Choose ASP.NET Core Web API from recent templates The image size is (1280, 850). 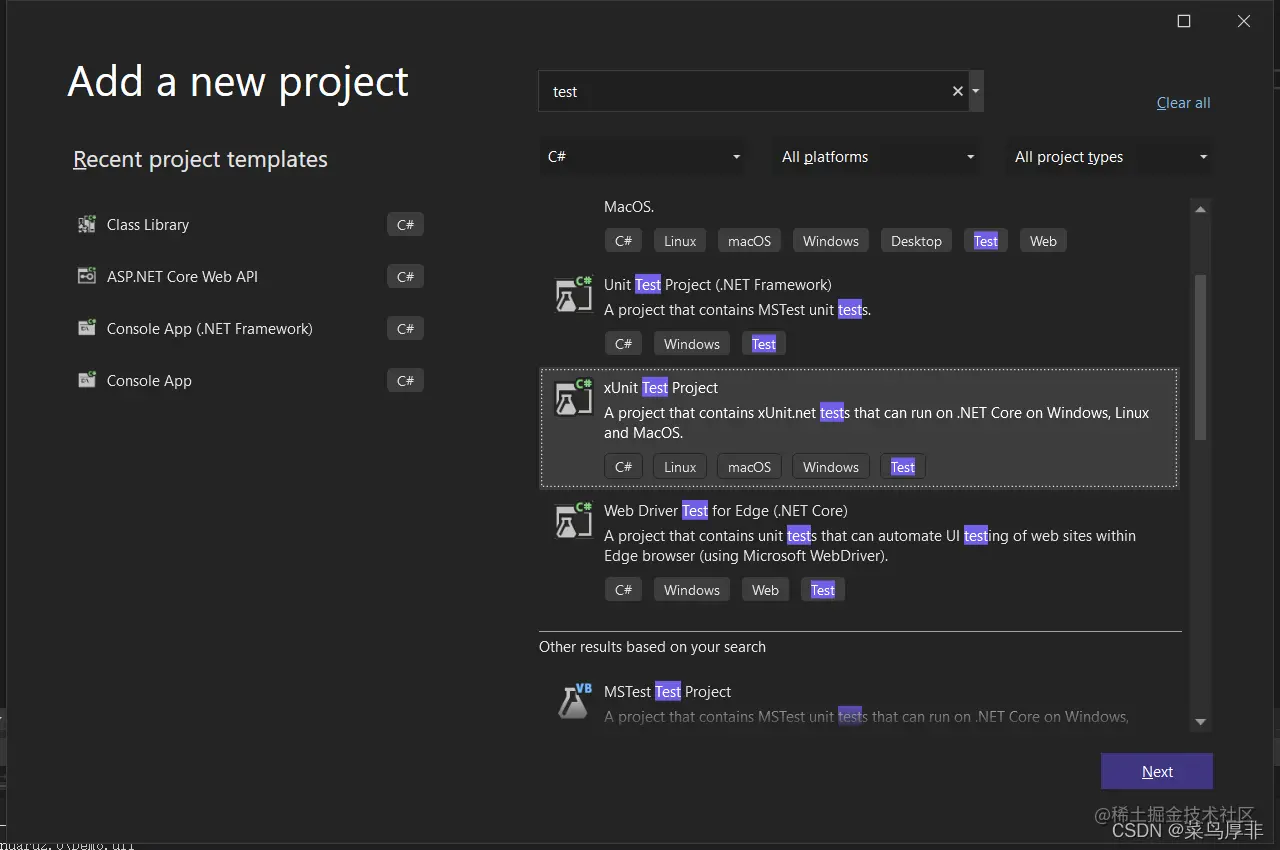182,277
